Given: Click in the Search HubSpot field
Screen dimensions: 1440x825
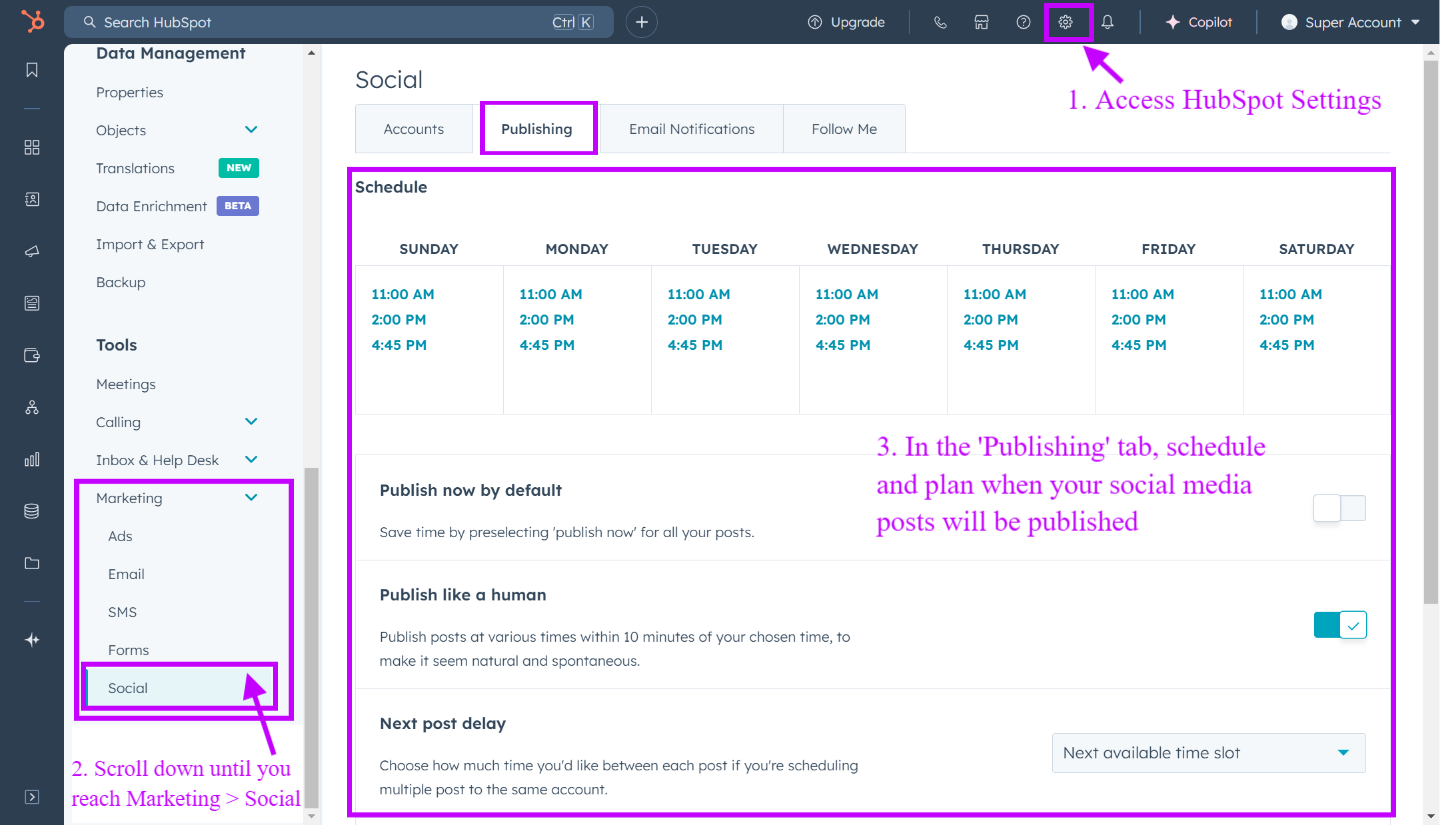Looking at the screenshot, I should coord(338,22).
